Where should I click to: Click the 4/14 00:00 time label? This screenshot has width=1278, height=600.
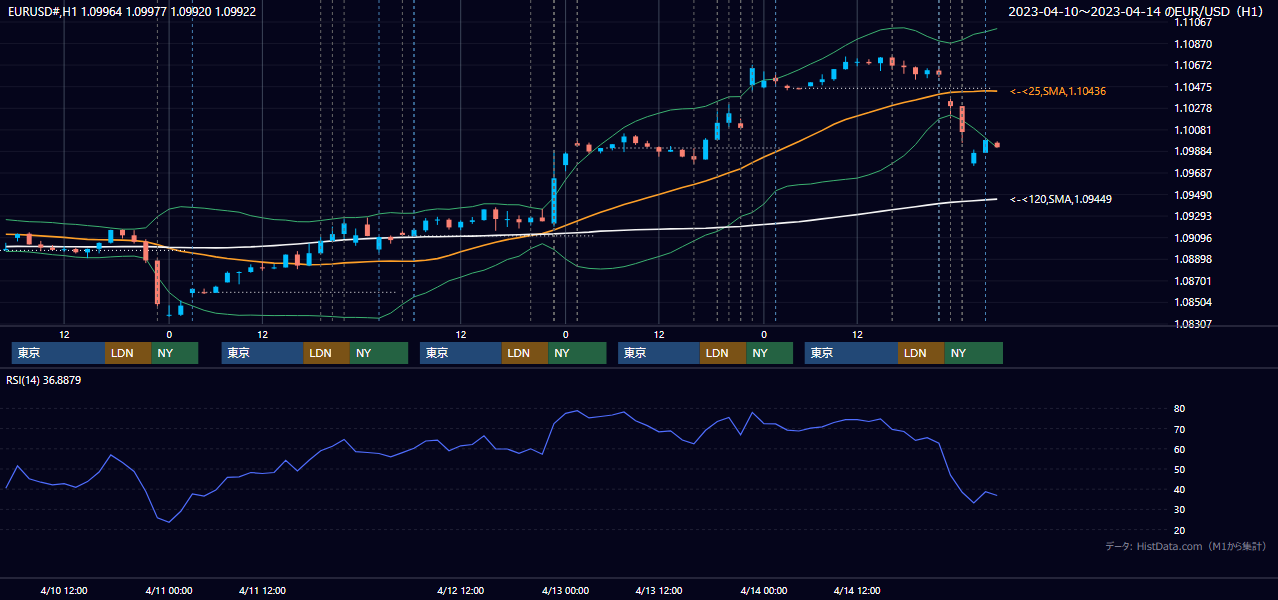tap(764, 590)
